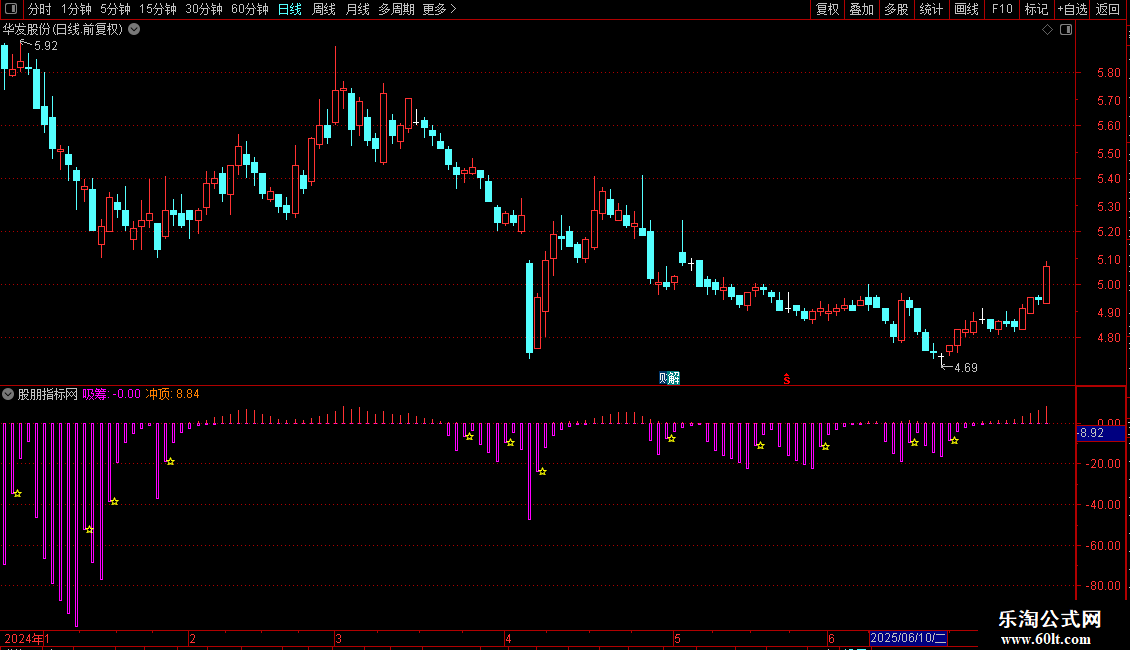The height and width of the screenshot is (650, 1130).
Task: Click the 5.00 price axis label
Action: [1108, 285]
